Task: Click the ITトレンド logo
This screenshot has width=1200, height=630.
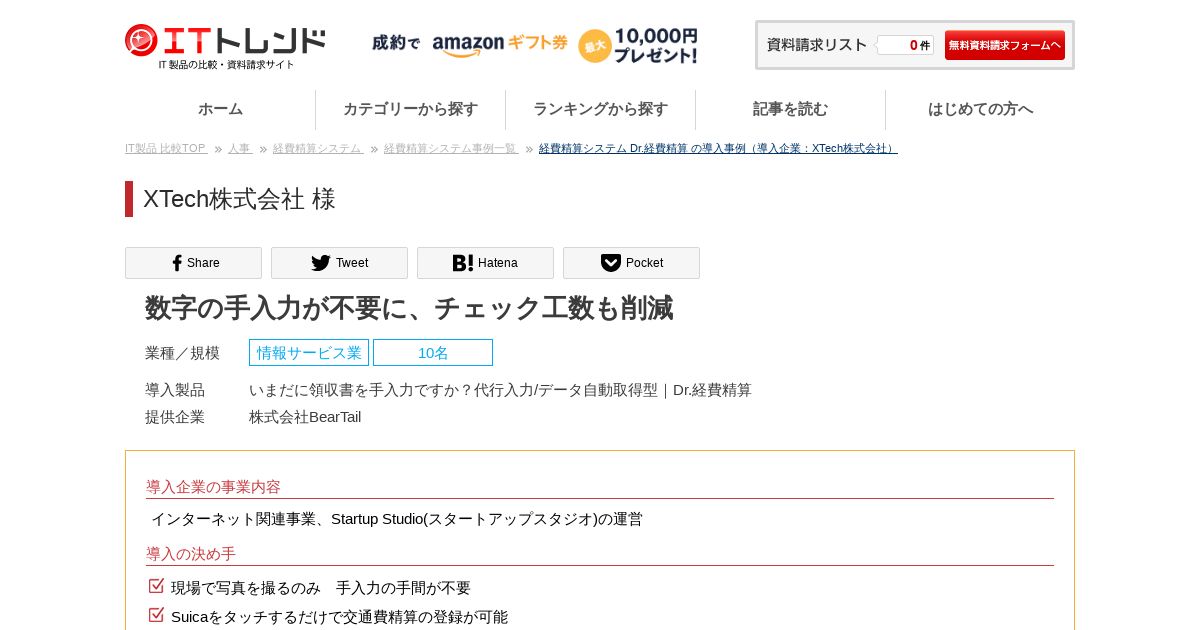Action: point(225,47)
